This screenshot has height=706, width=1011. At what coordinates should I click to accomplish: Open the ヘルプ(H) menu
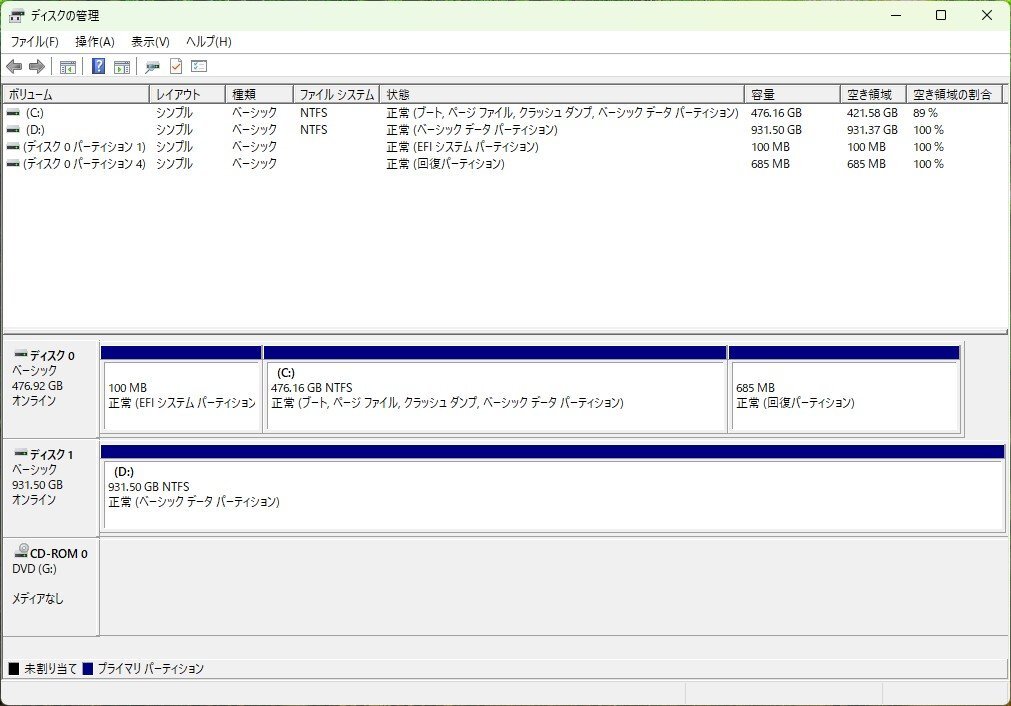[x=208, y=42]
